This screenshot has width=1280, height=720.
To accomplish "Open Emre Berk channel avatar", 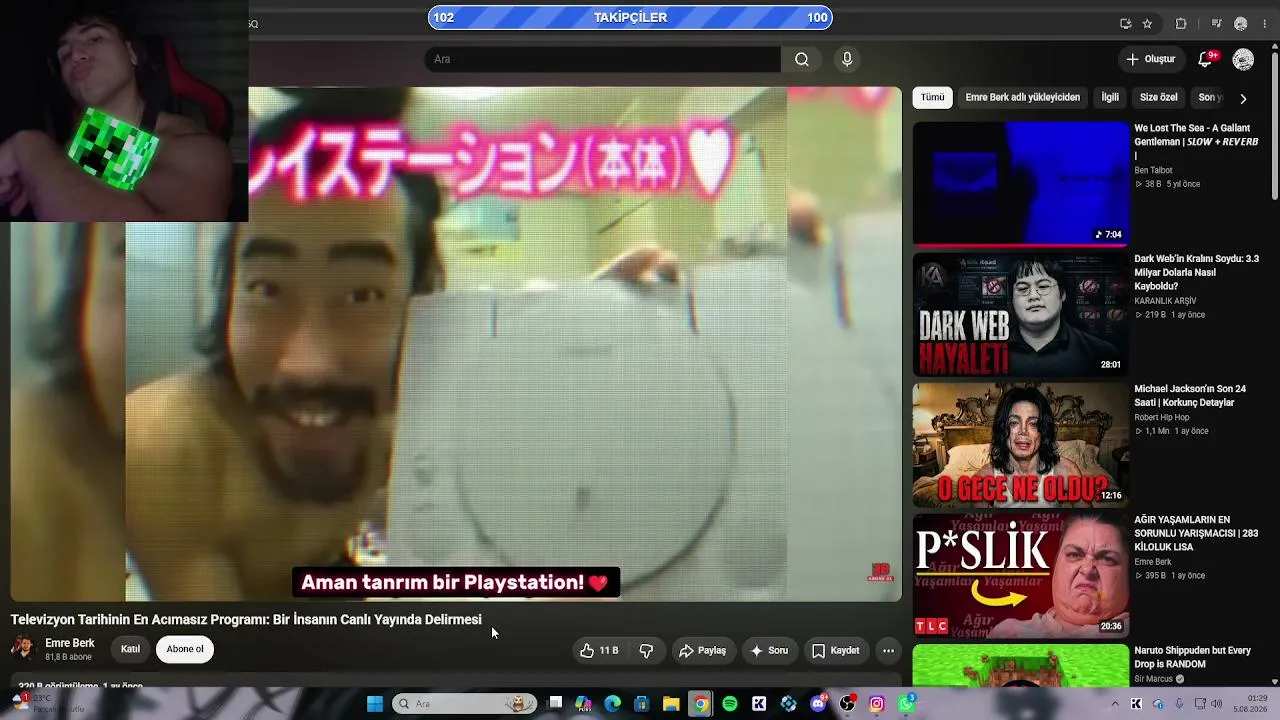I will pyautogui.click(x=22, y=649).
